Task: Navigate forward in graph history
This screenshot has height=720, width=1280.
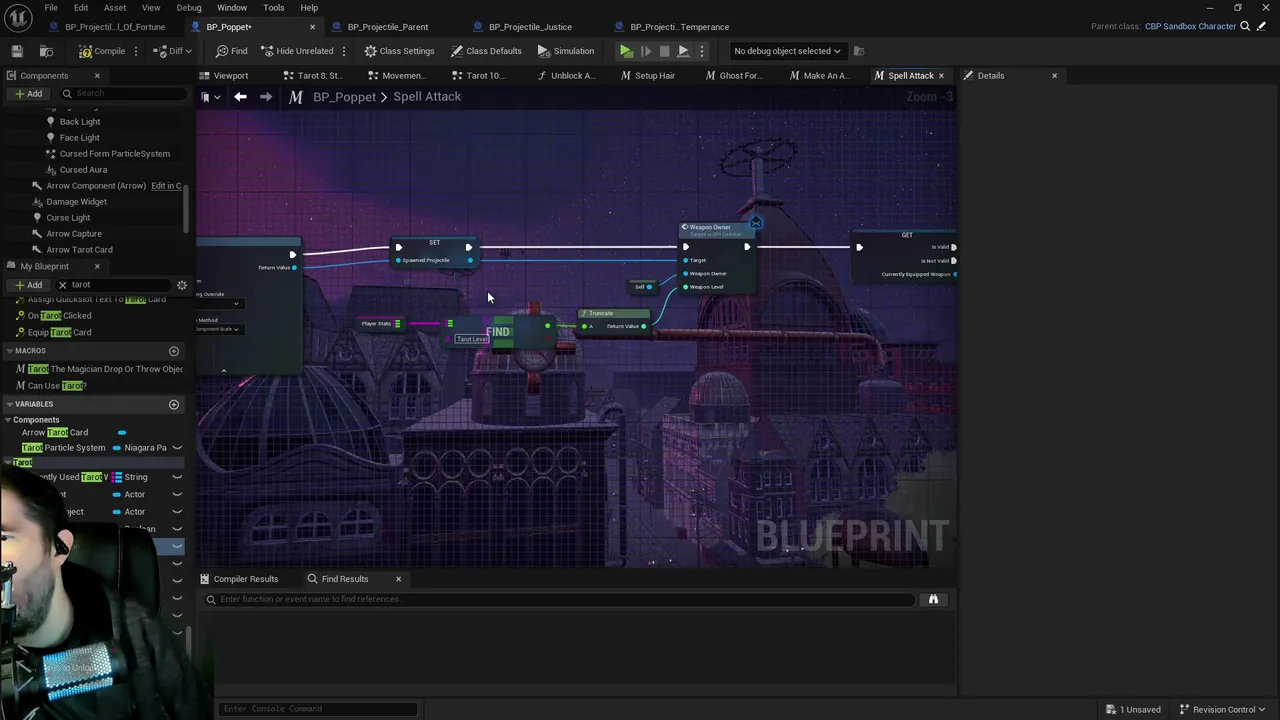Action: click(x=266, y=97)
